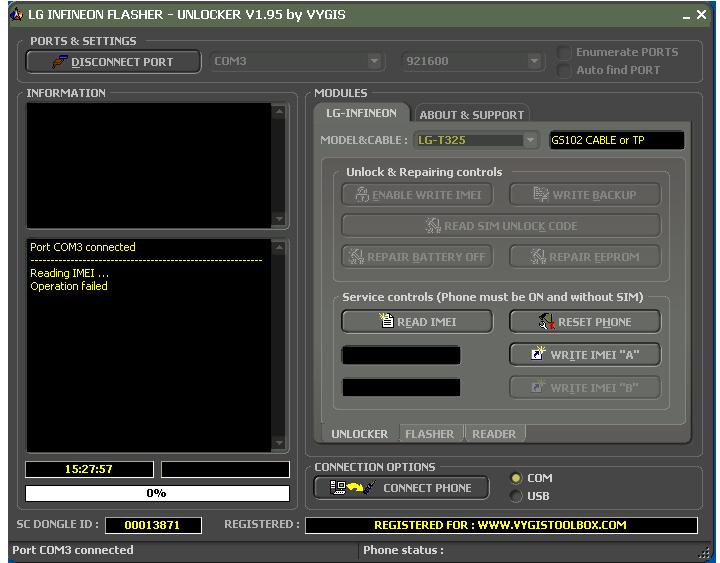Click the 0% progress bar
This screenshot has width=720, height=563.
158,493
